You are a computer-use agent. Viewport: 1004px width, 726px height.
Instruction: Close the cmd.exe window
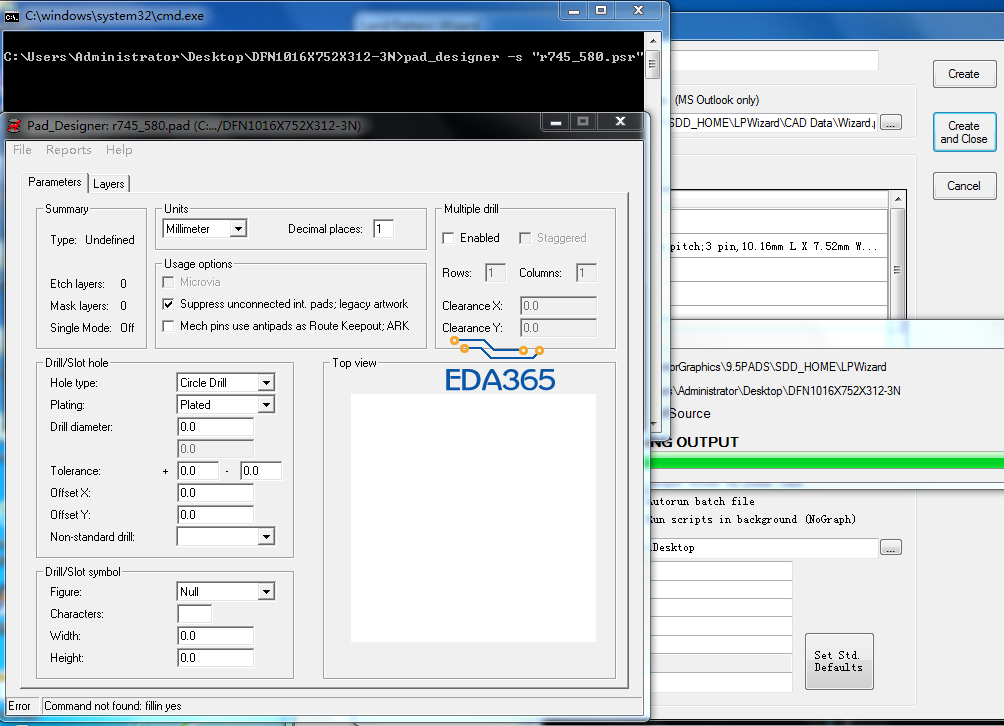click(x=638, y=10)
